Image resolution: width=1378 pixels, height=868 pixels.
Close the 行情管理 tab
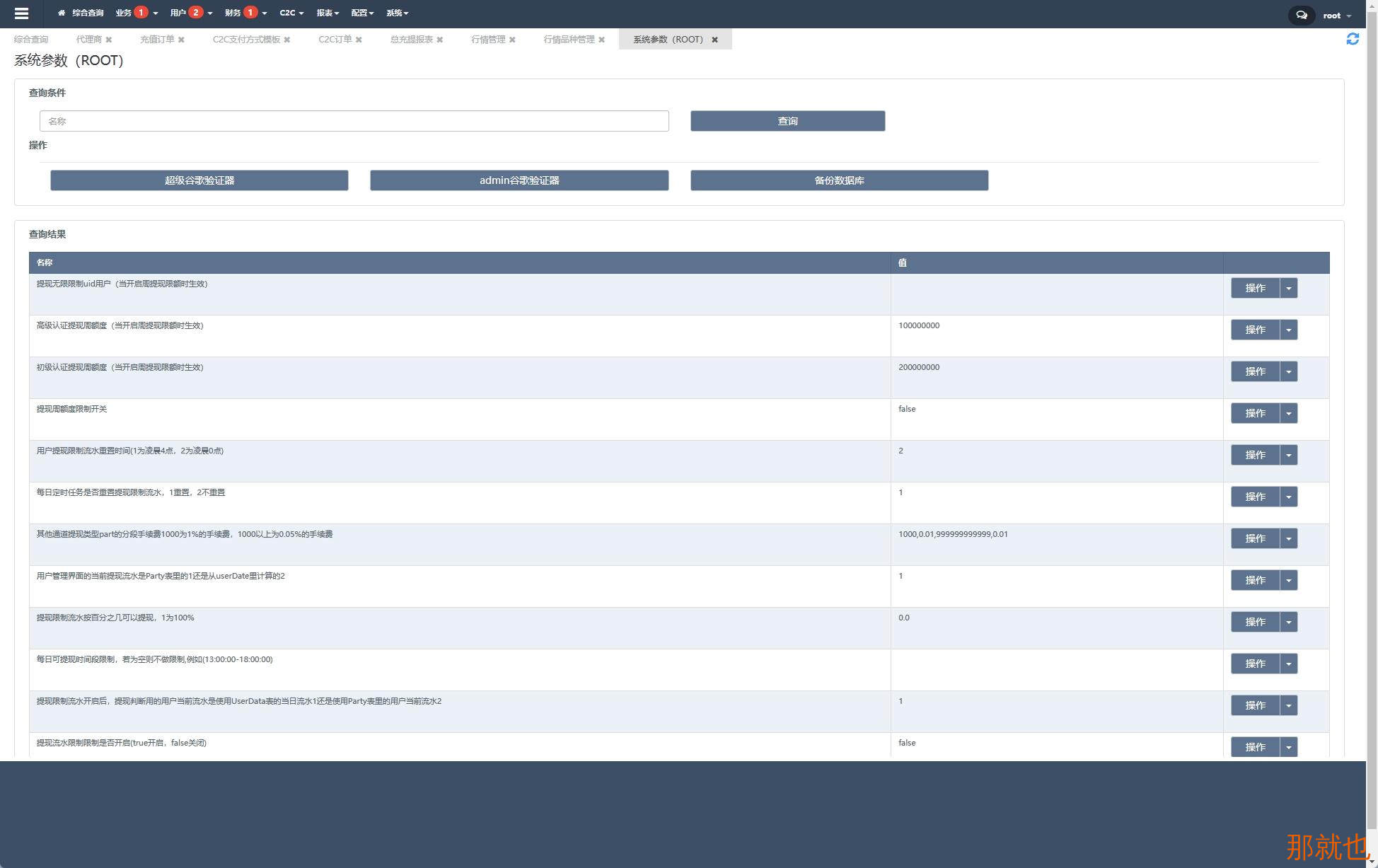point(512,40)
